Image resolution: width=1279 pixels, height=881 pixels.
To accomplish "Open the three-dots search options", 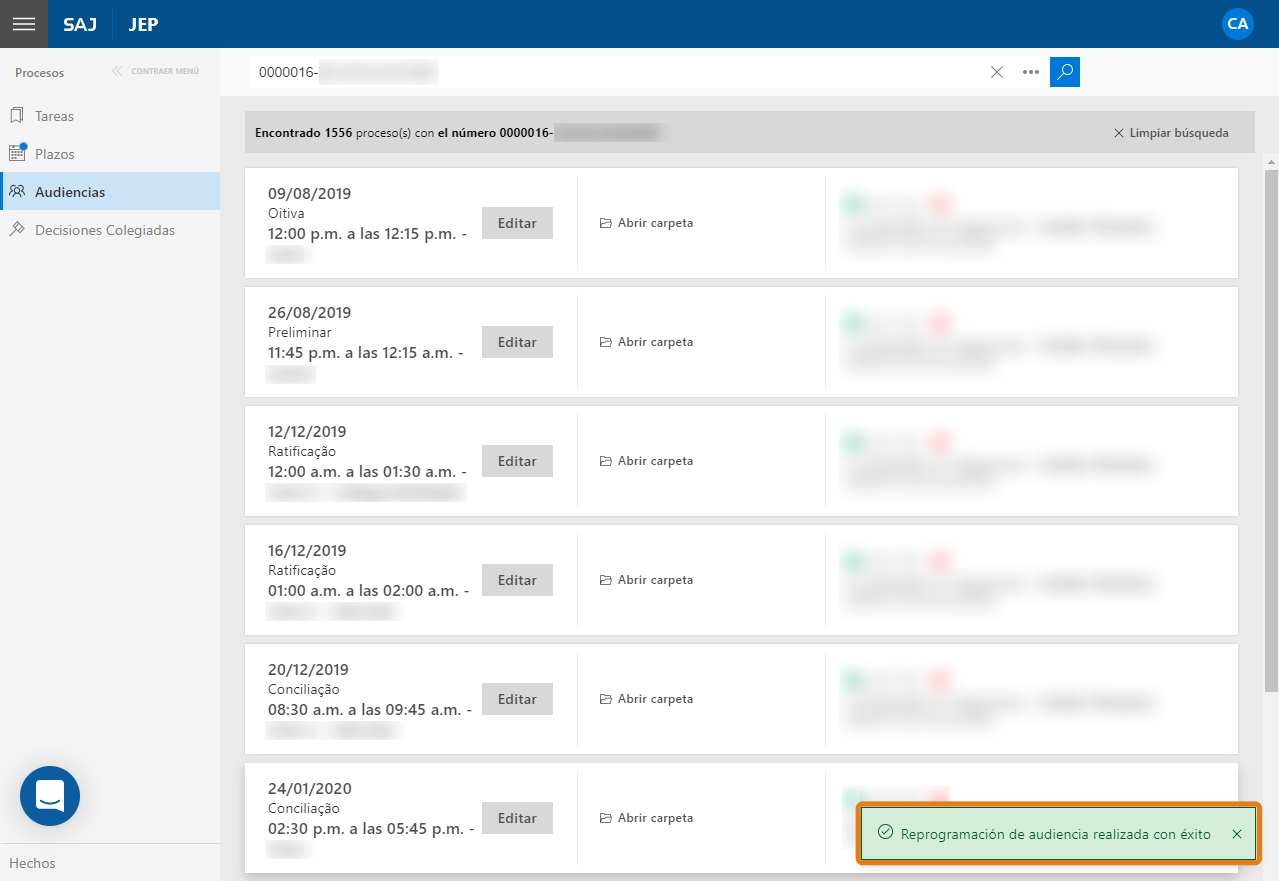I will click(x=1030, y=72).
